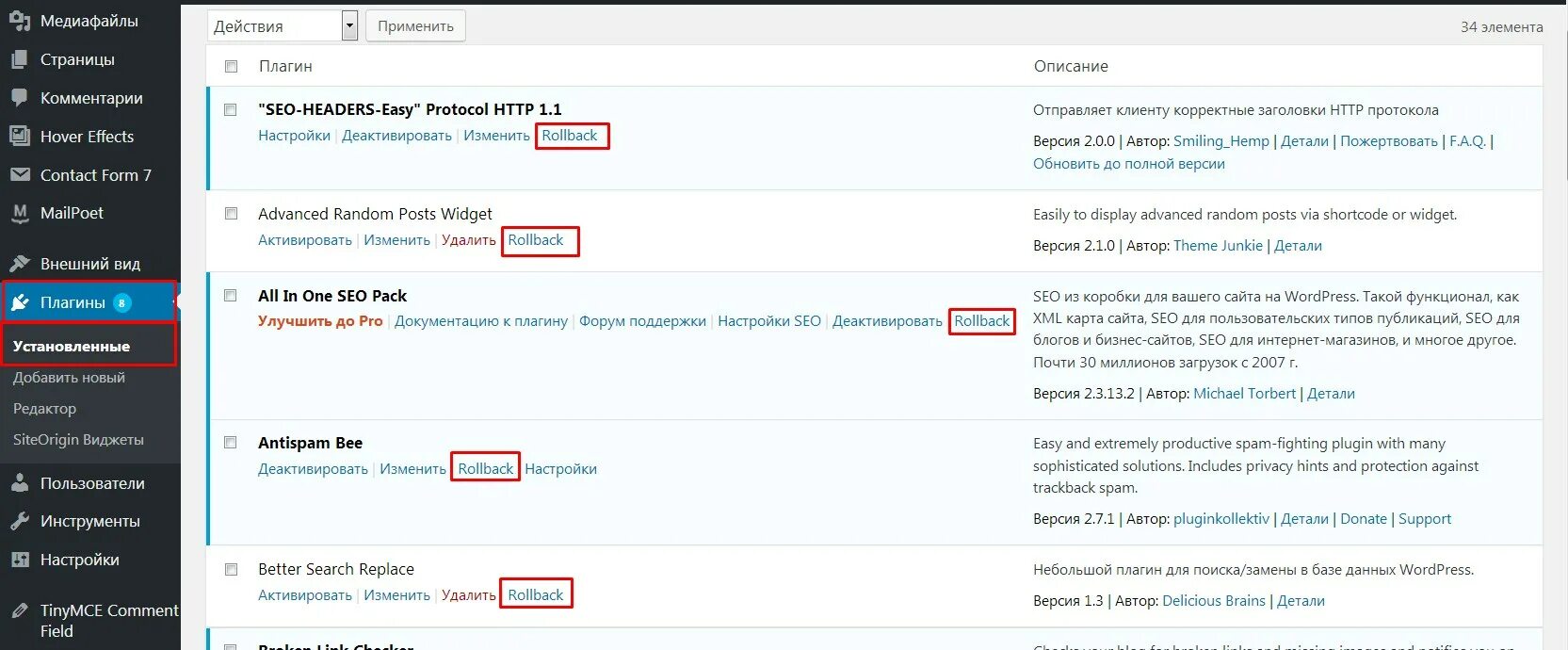Open Theme Junkie author link
Viewport: 1568px width, 650px height.
[1218, 246]
